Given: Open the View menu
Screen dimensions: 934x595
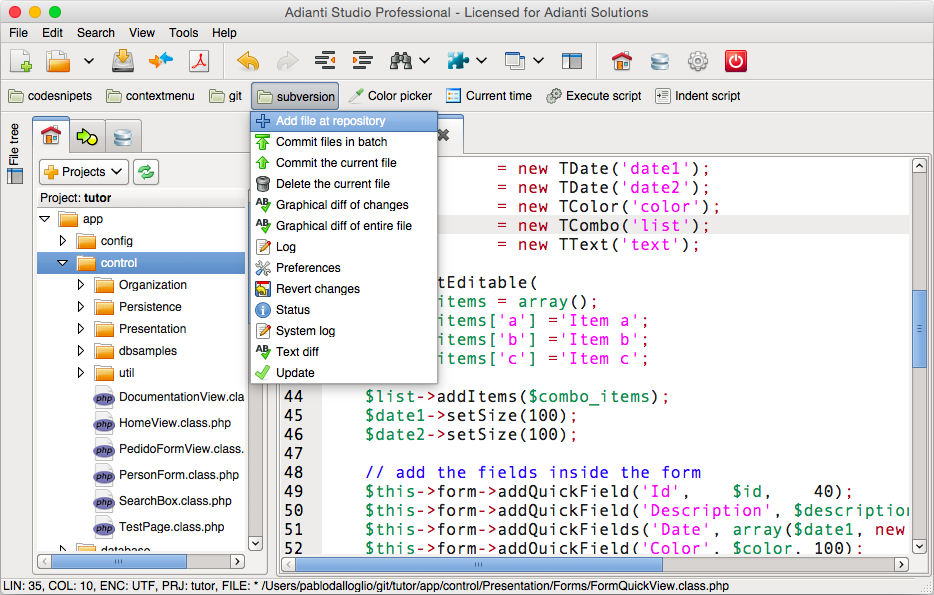Looking at the screenshot, I should [x=142, y=33].
